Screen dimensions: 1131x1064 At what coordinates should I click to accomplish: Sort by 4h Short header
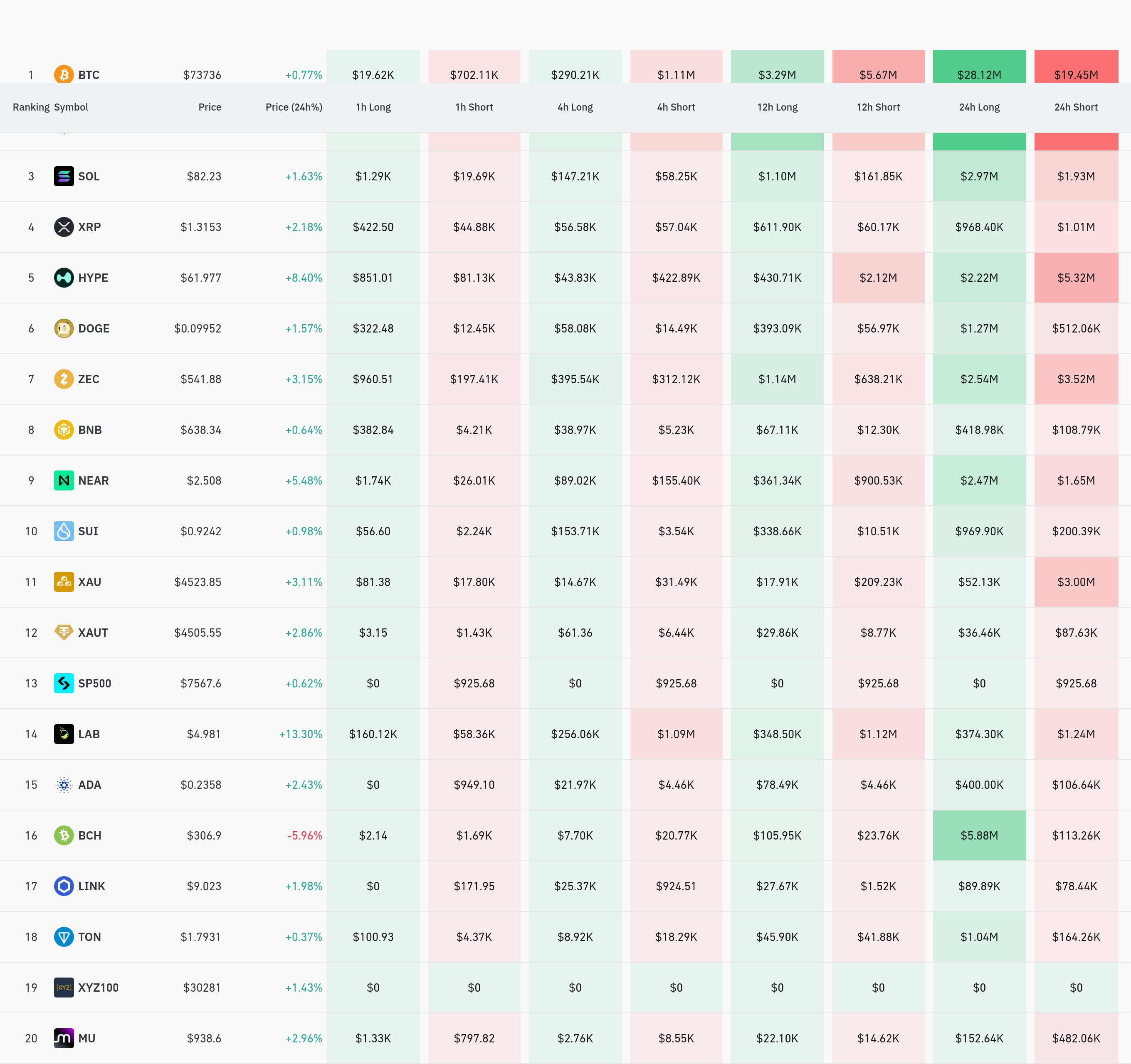coord(676,107)
